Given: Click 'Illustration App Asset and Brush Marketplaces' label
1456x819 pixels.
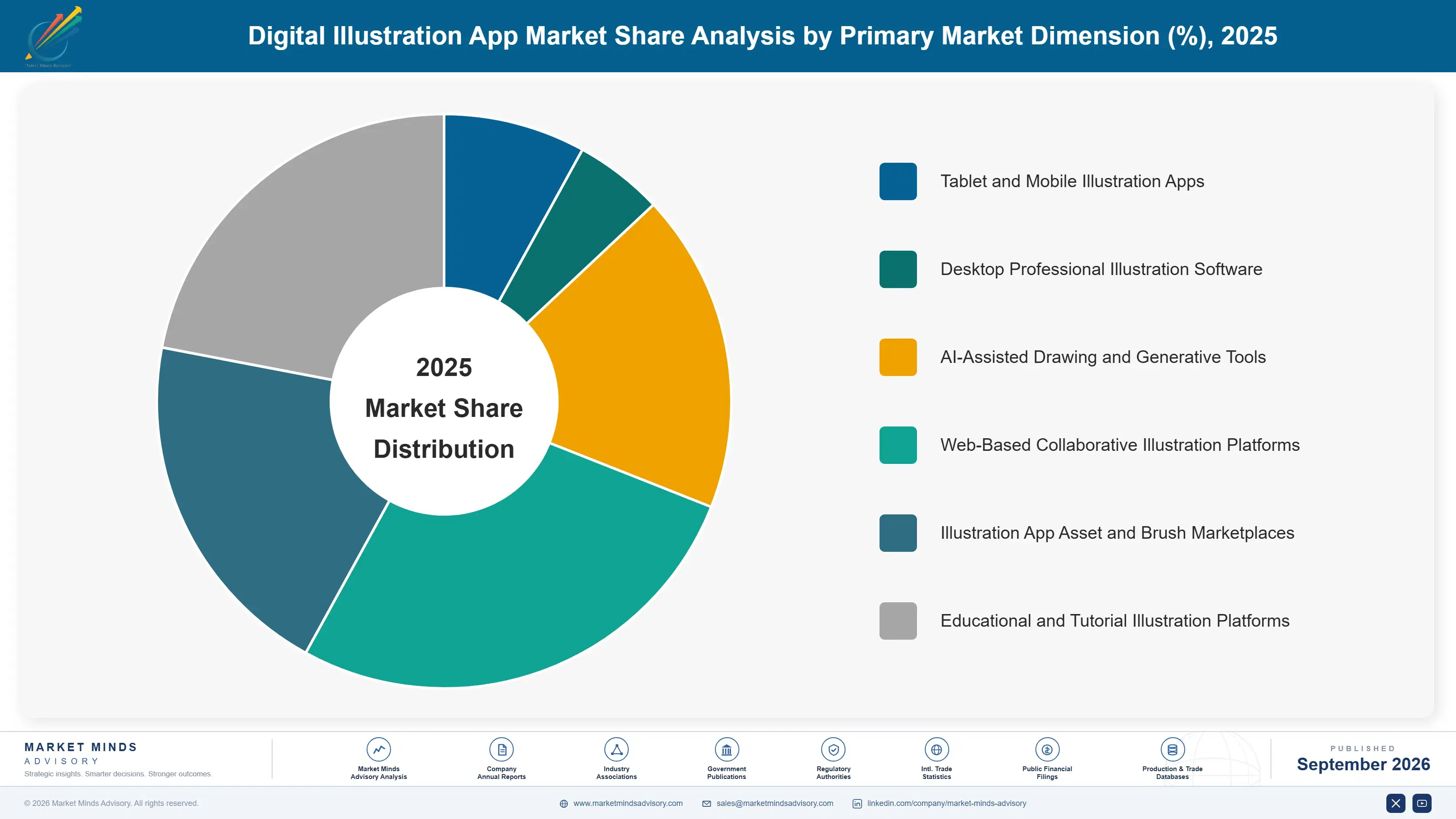Looking at the screenshot, I should (1117, 533).
